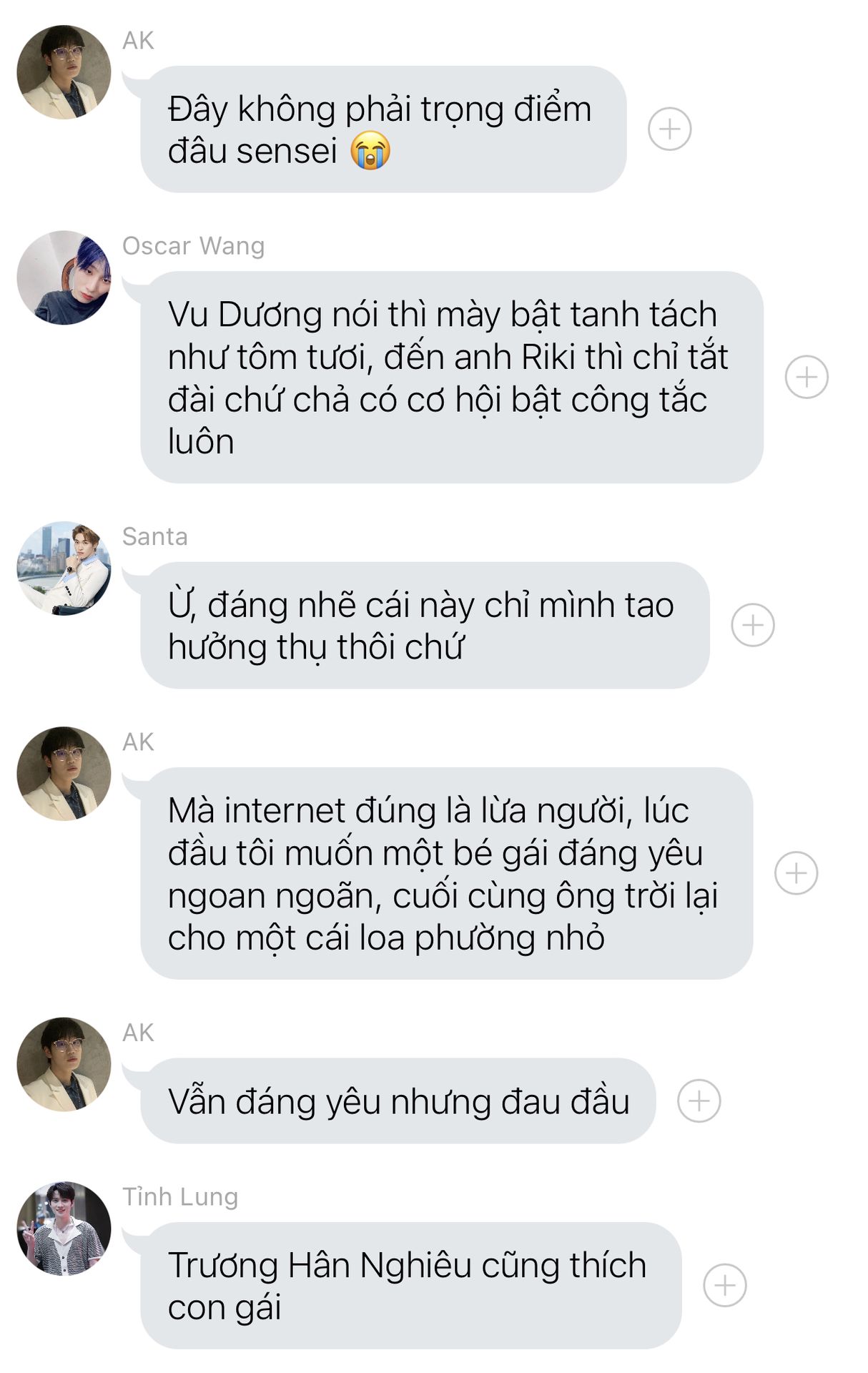Tap plus icon next to Oscar Wang's message

click(x=807, y=377)
